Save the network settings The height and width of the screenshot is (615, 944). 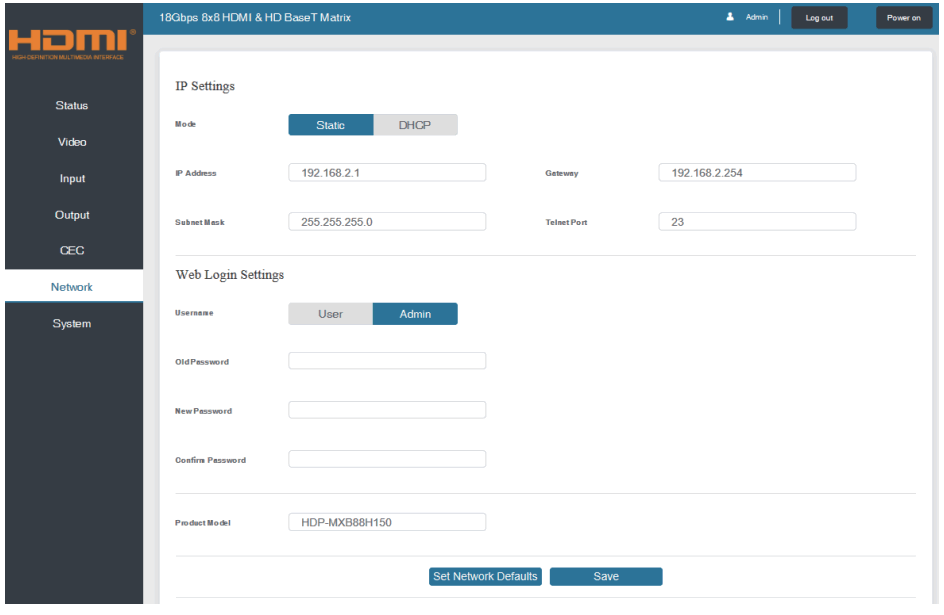pos(605,576)
